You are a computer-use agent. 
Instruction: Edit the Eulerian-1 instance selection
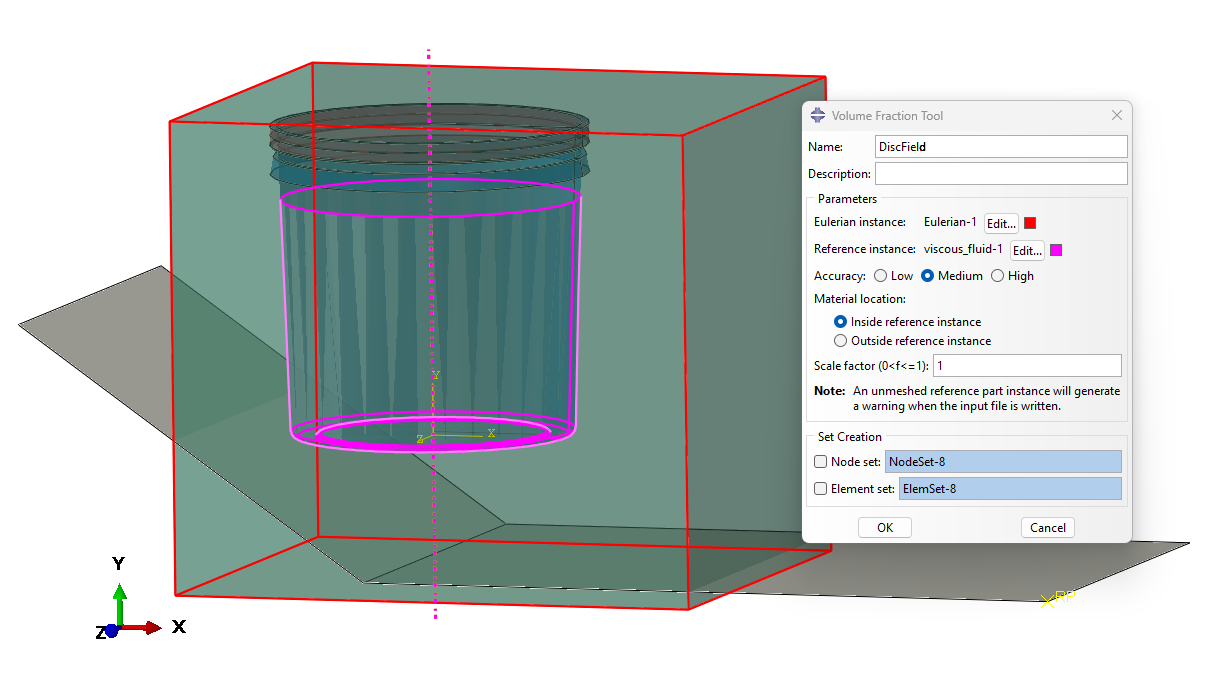(1001, 223)
